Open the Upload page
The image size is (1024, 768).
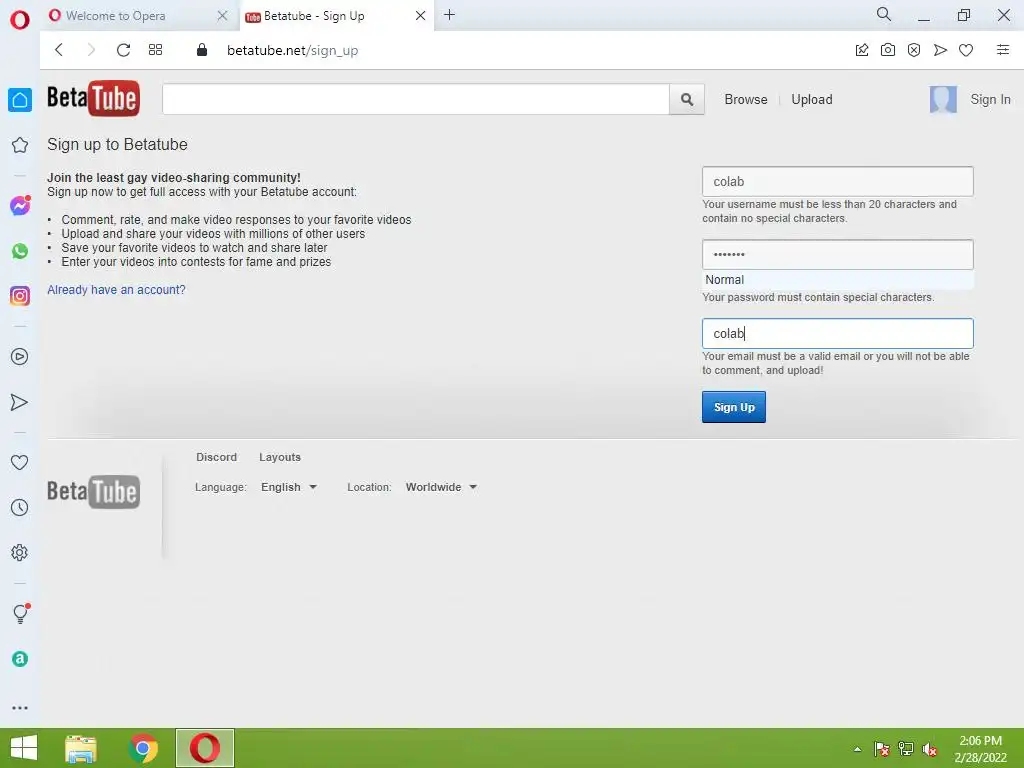812,99
